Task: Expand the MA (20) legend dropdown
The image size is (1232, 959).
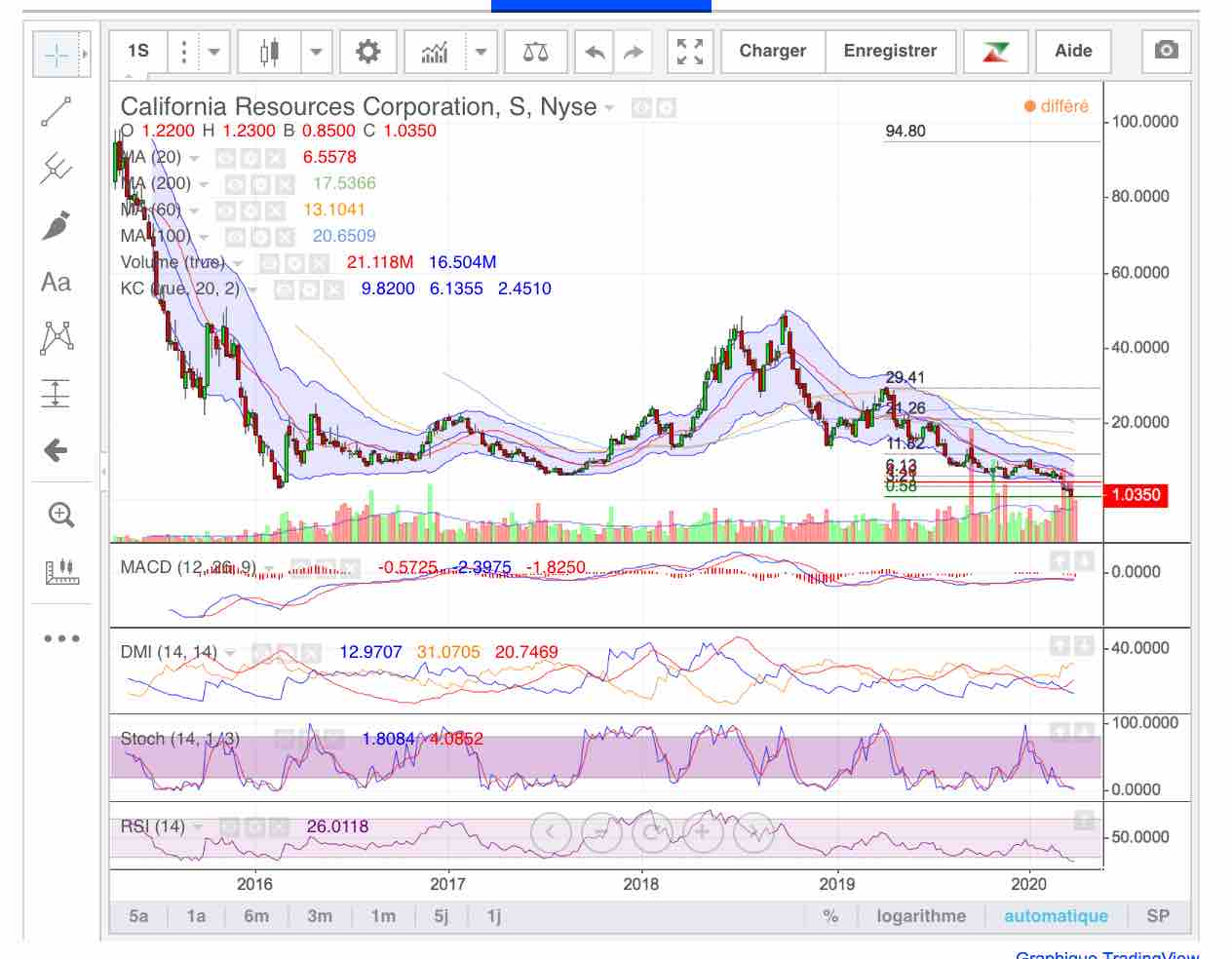Action: click(194, 158)
